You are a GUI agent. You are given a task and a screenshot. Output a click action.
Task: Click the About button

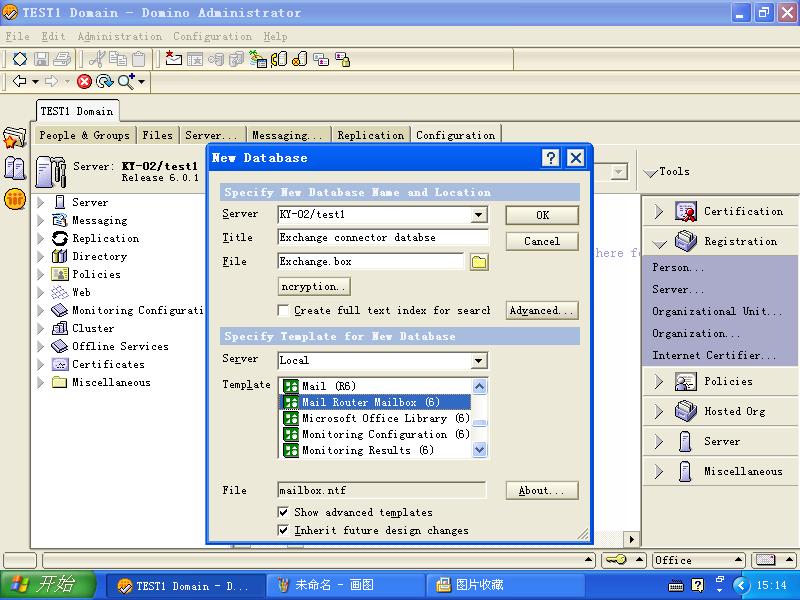(x=542, y=490)
